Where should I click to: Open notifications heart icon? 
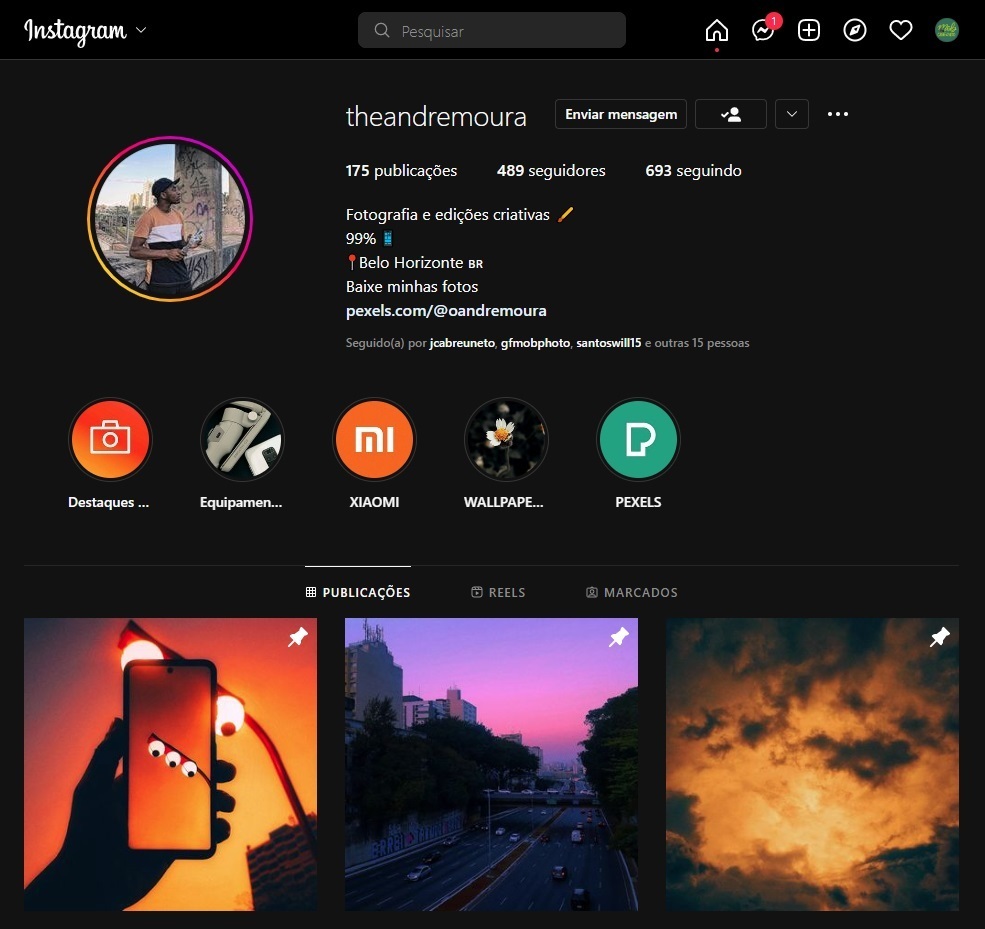pos(901,31)
